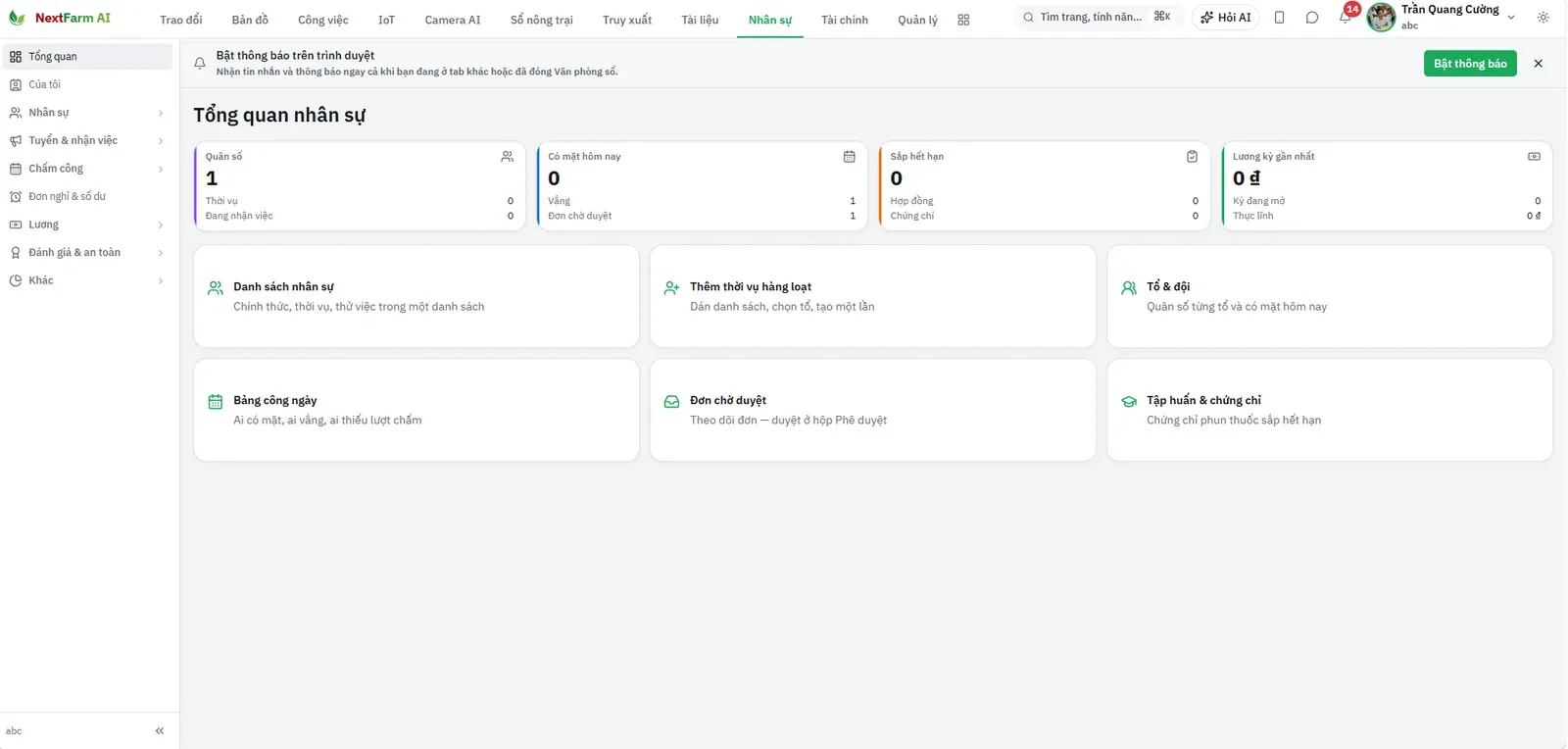Screen dimensions: 1568x749
Task: Expand the Lương sidebar section
Action: (86, 225)
